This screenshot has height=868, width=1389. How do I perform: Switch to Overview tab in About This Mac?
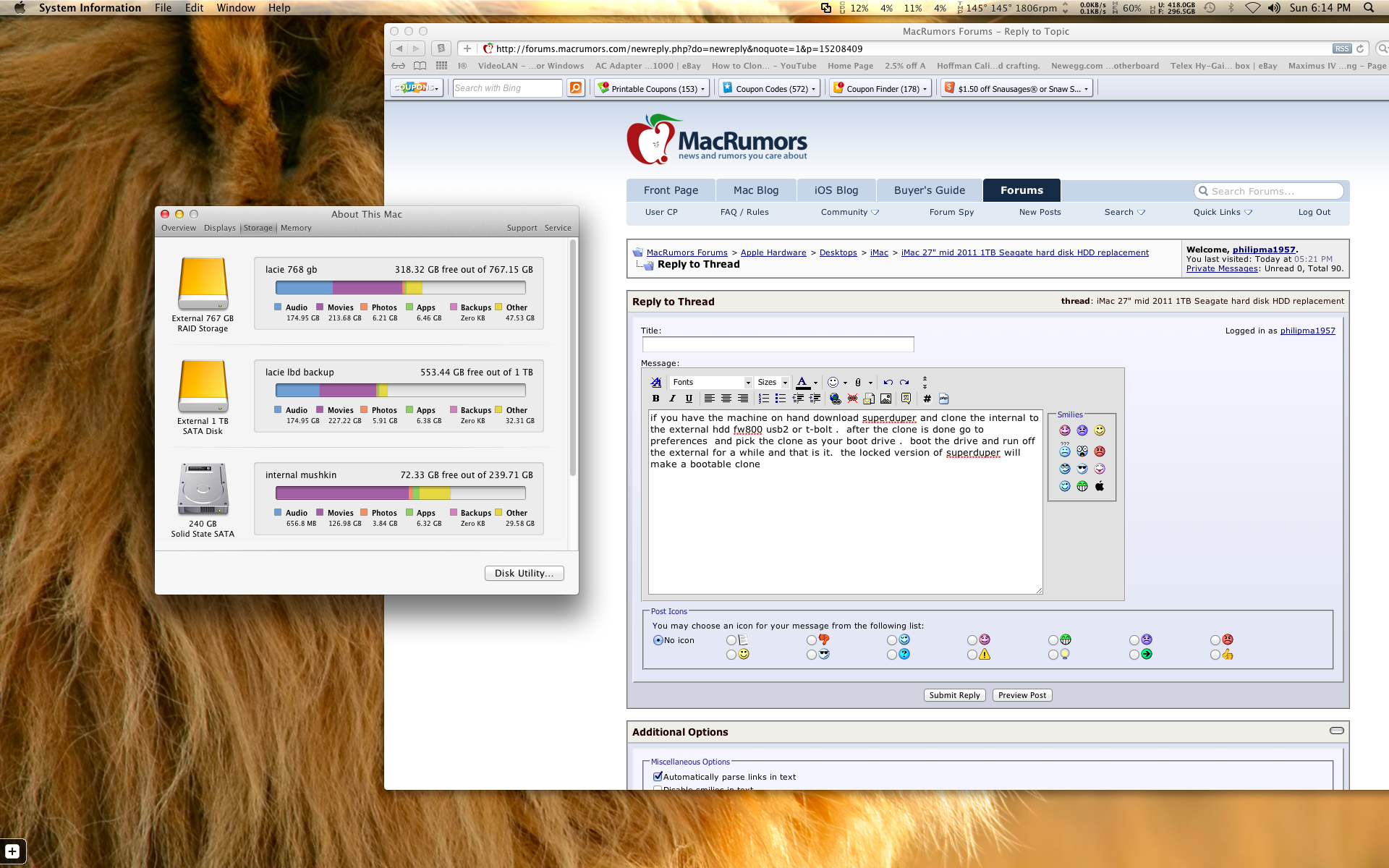179,228
